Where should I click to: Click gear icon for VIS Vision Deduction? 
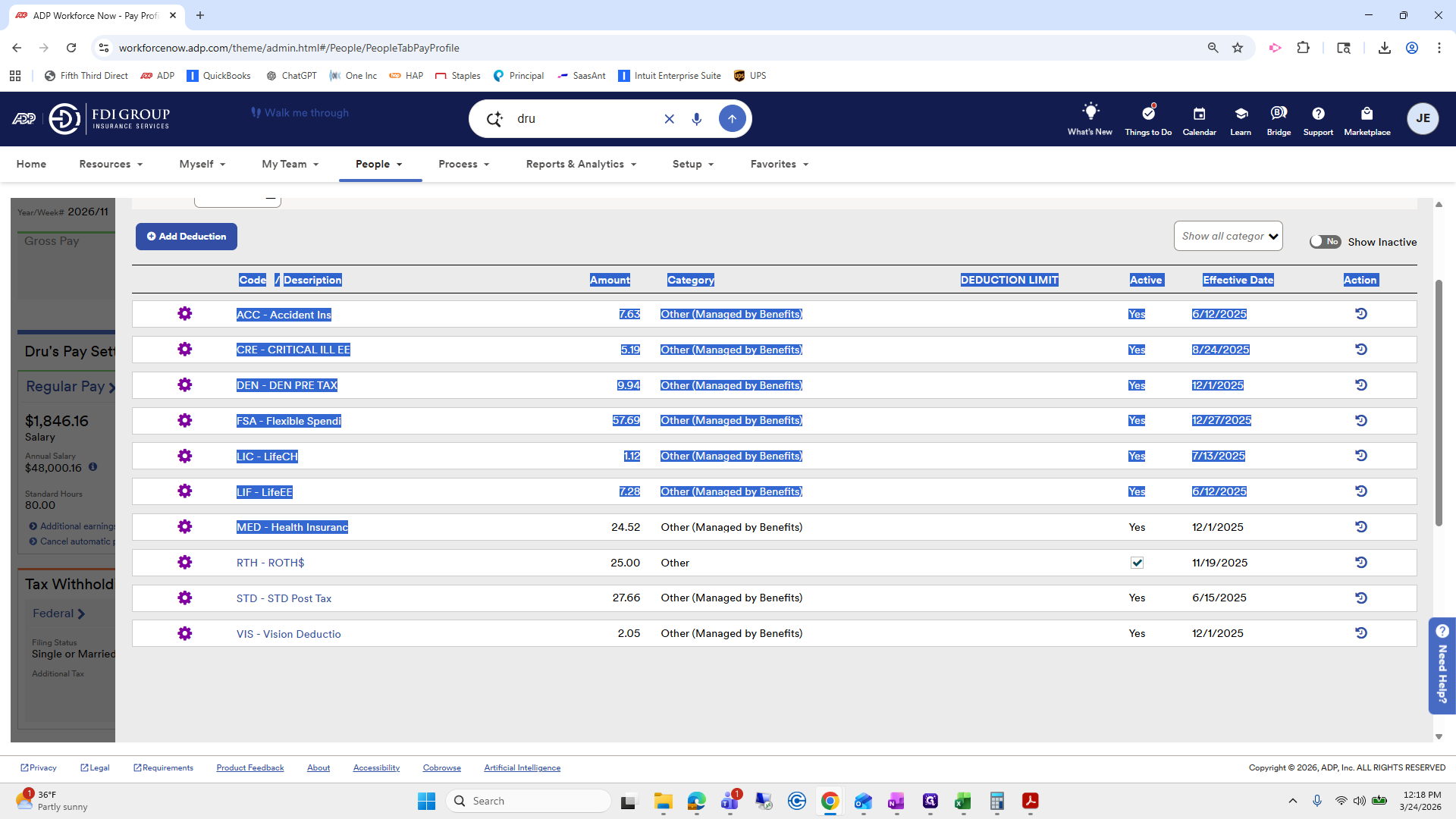(x=184, y=633)
